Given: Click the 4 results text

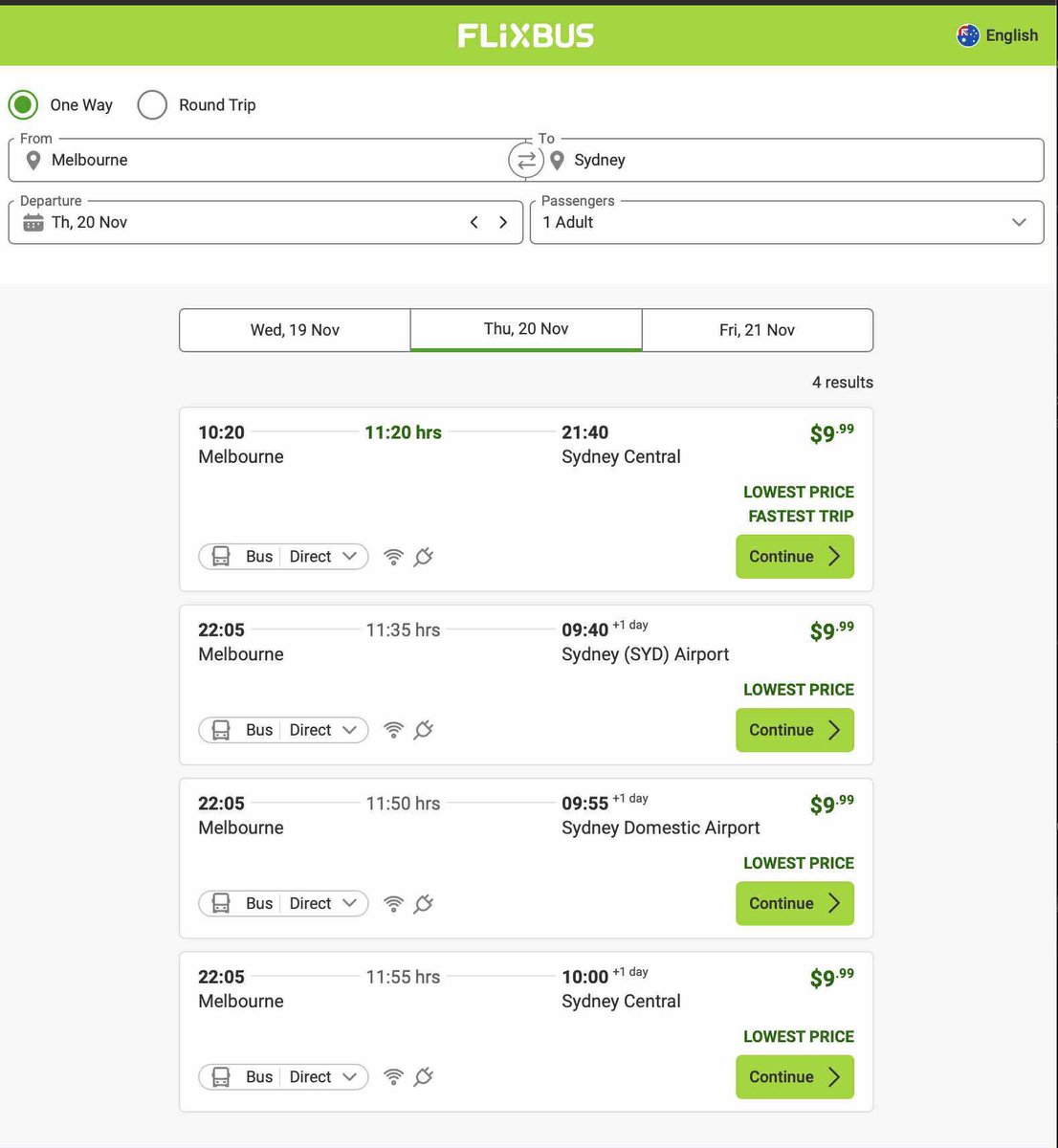Looking at the screenshot, I should tap(843, 383).
